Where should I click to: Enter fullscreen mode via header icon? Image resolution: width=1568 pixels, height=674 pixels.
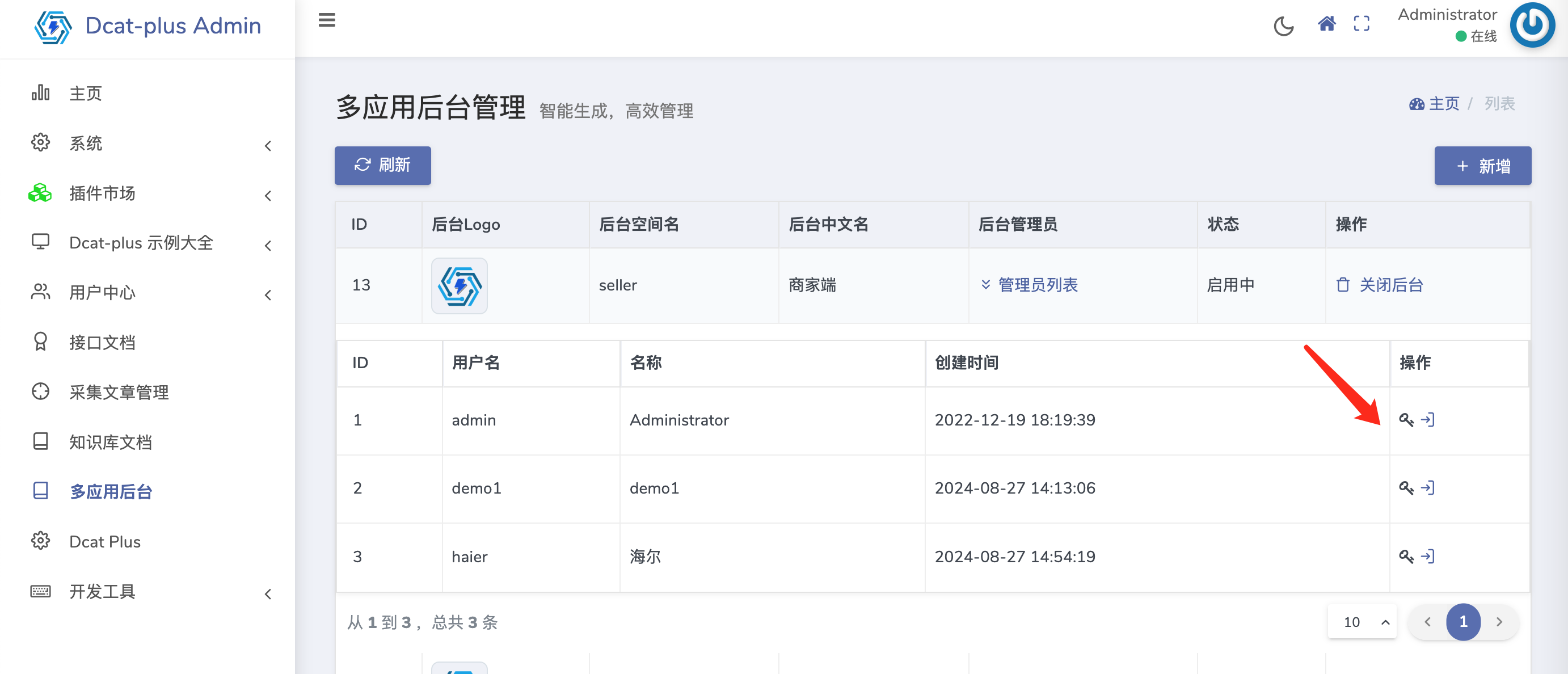click(1361, 24)
